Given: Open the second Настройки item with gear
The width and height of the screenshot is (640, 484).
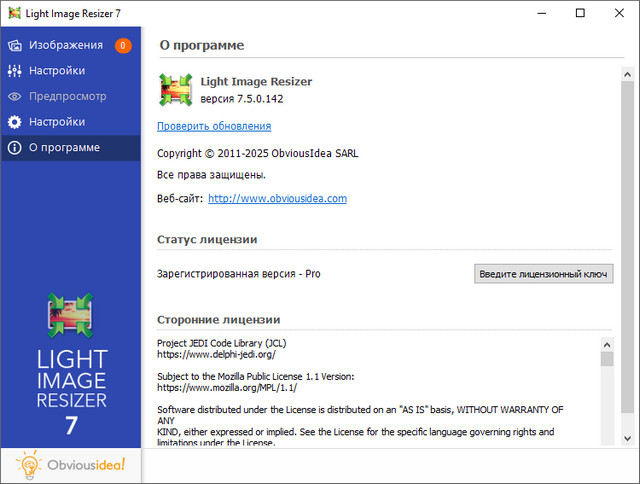Looking at the screenshot, I should point(71,122).
